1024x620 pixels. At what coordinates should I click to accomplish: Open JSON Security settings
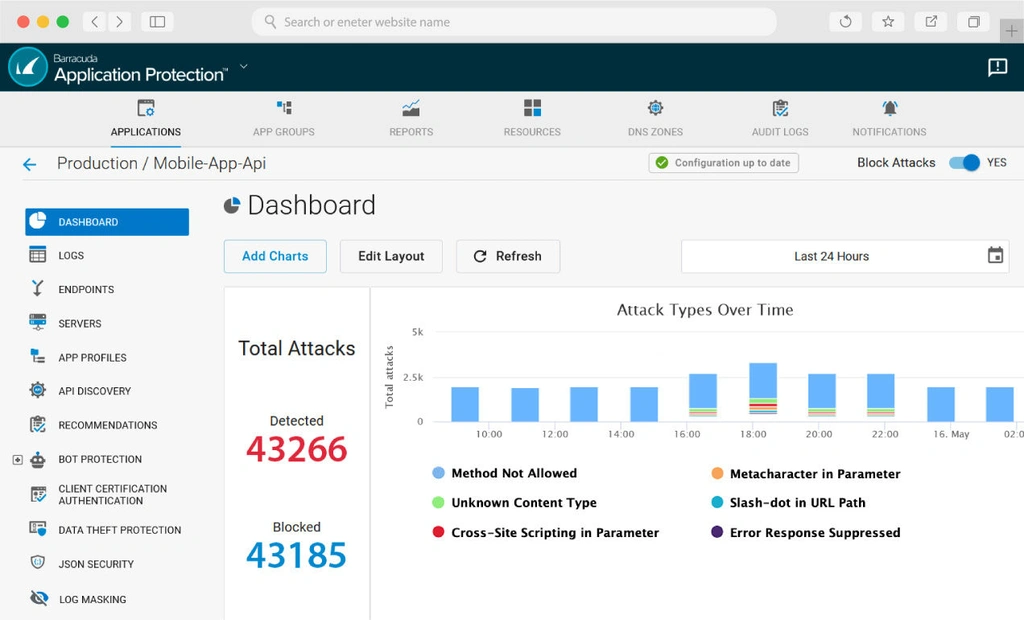point(95,564)
